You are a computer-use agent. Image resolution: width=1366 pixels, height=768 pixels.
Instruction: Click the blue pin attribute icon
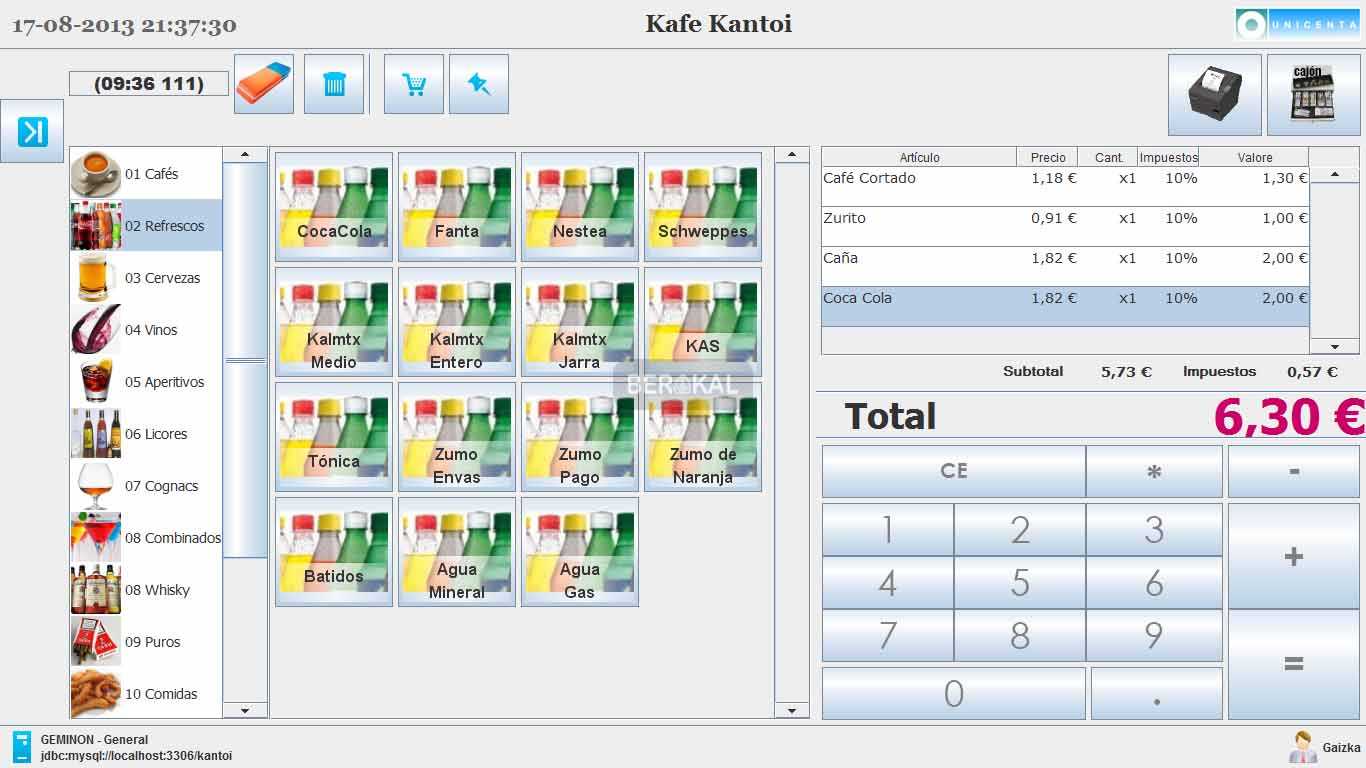coord(479,84)
